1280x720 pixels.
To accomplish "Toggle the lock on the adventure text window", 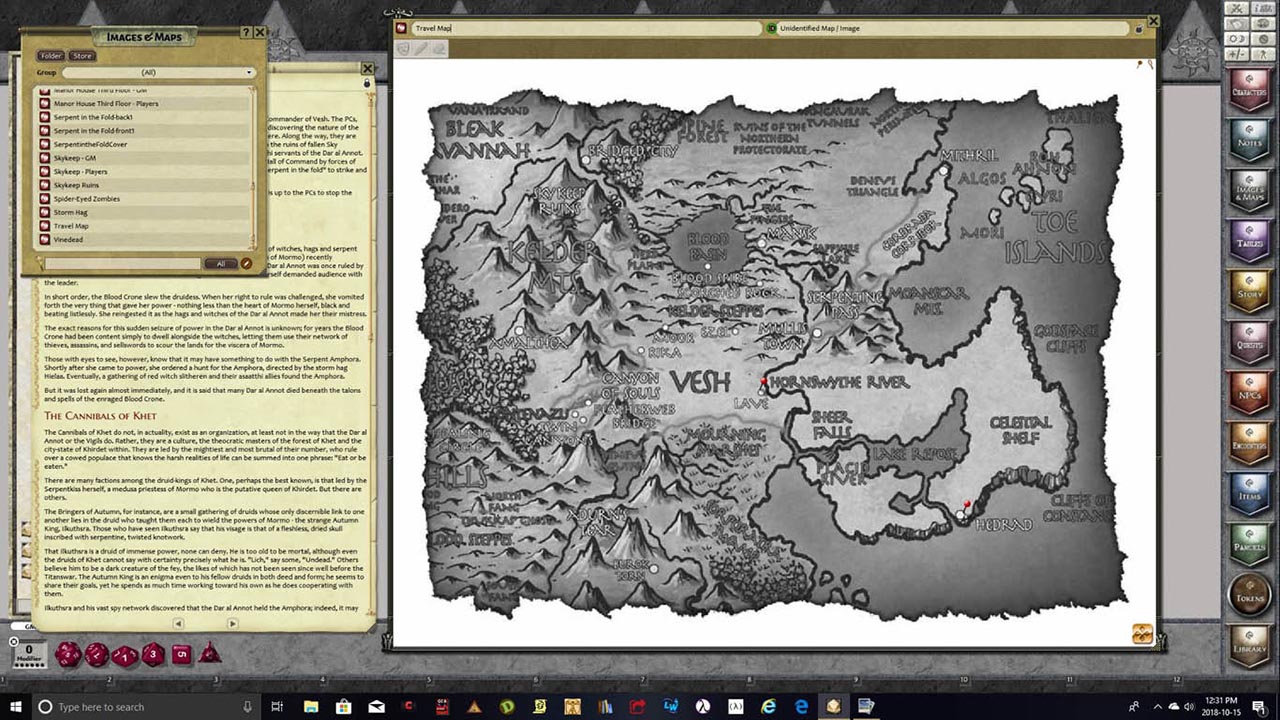I will coord(366,83).
